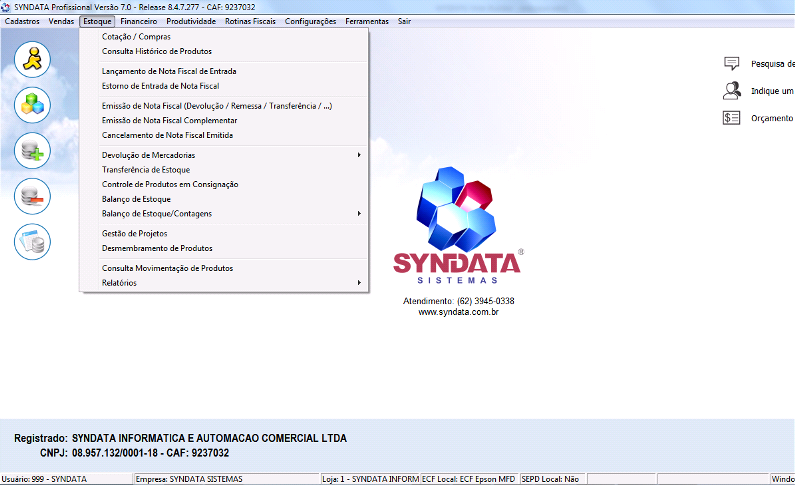795x485 pixels.
Task: Expand the Devolução de Mercadorias submenu
Action: (x=224, y=155)
